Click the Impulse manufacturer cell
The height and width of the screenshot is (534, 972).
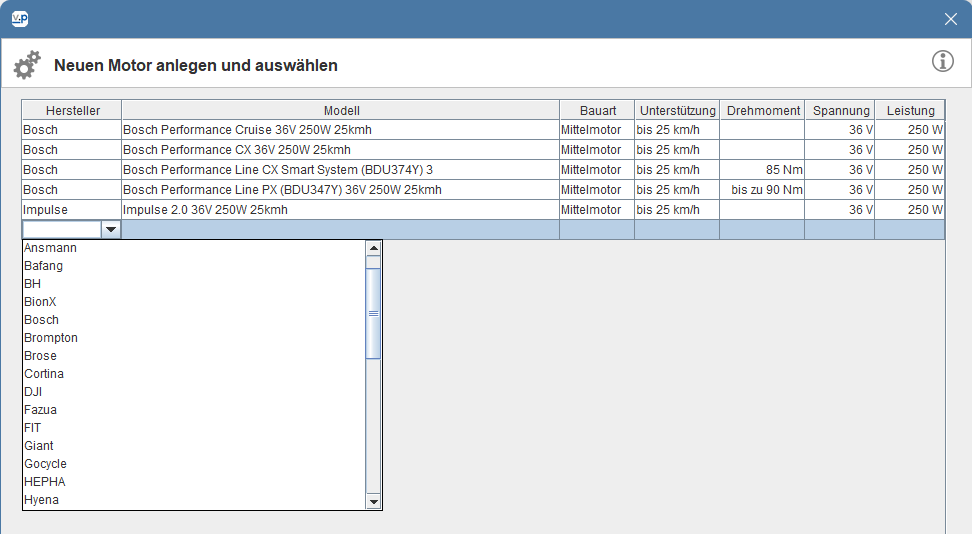click(x=72, y=210)
